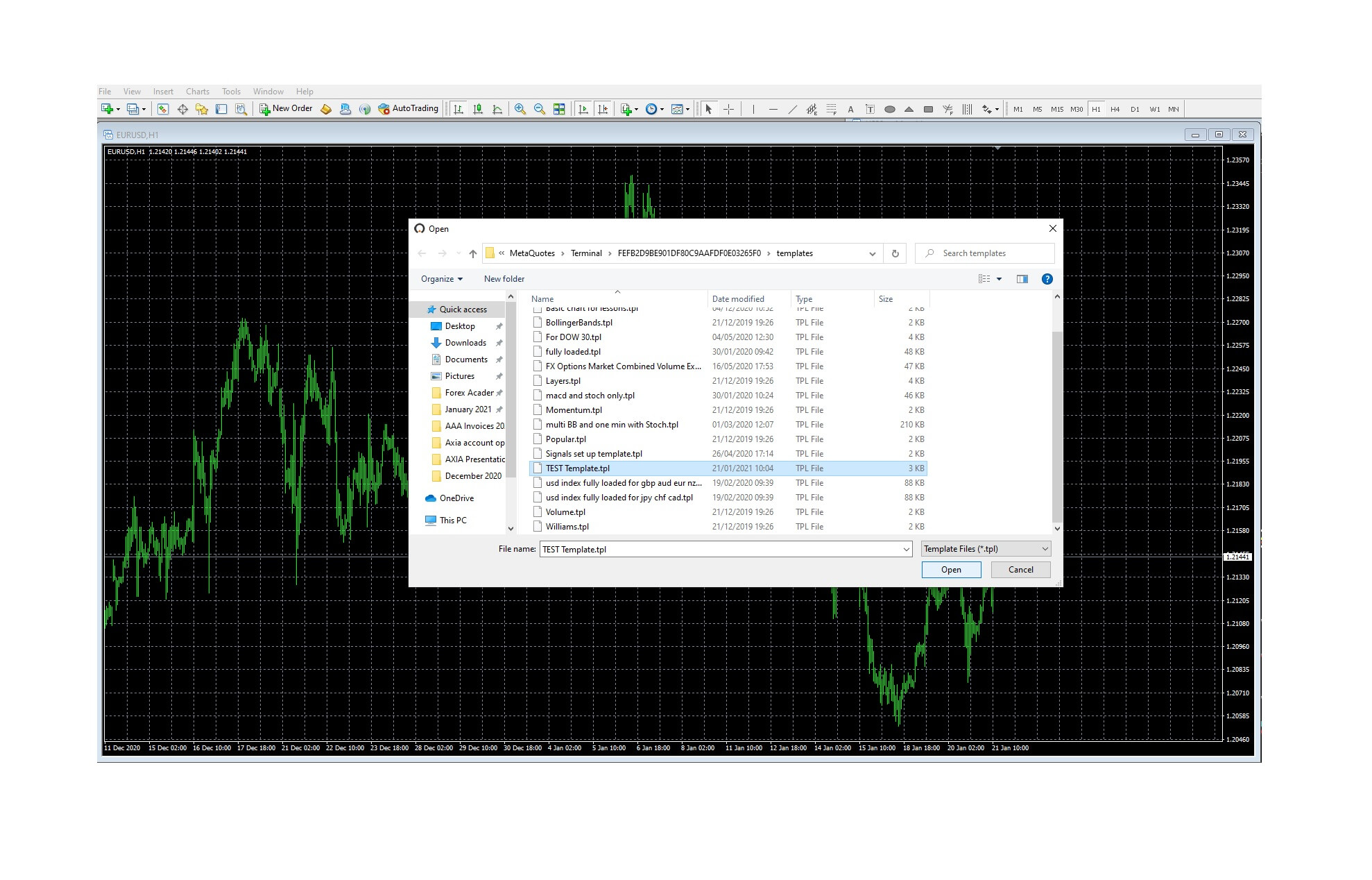Switch chart to line chart mode

click(497, 109)
